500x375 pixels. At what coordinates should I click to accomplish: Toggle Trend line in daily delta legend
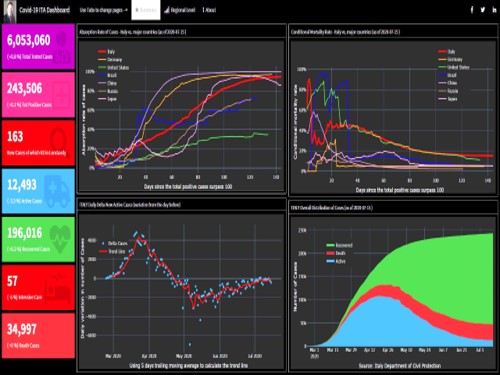112,251
